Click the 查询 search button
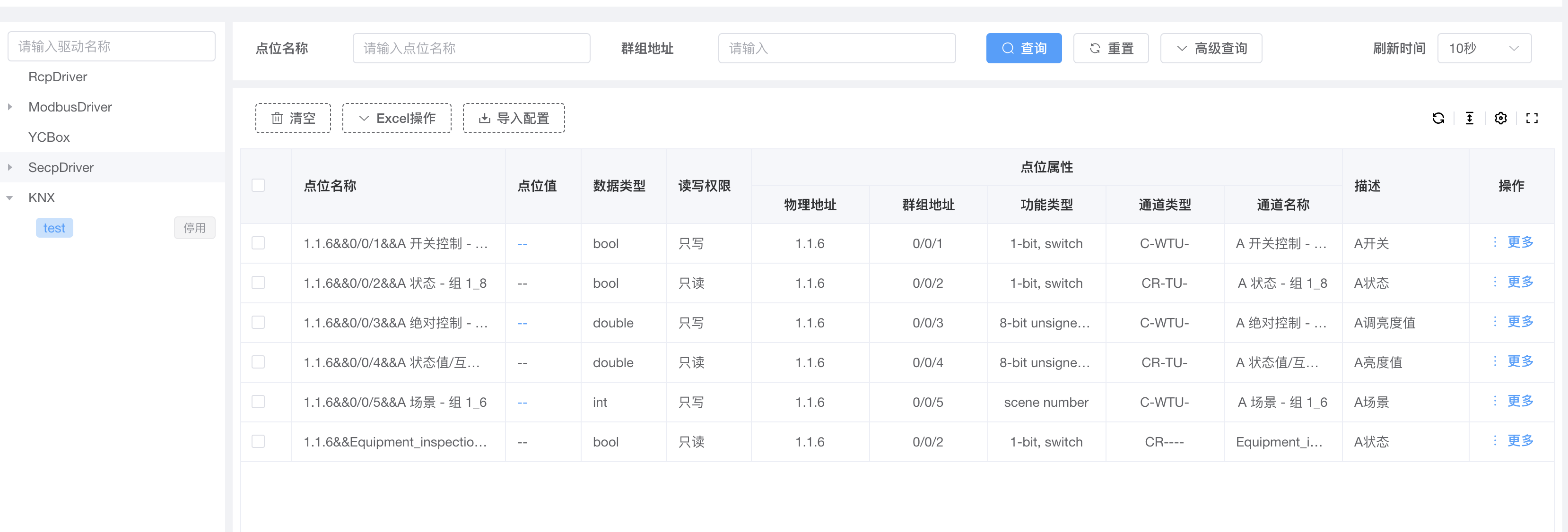1568x532 pixels. coord(1024,48)
